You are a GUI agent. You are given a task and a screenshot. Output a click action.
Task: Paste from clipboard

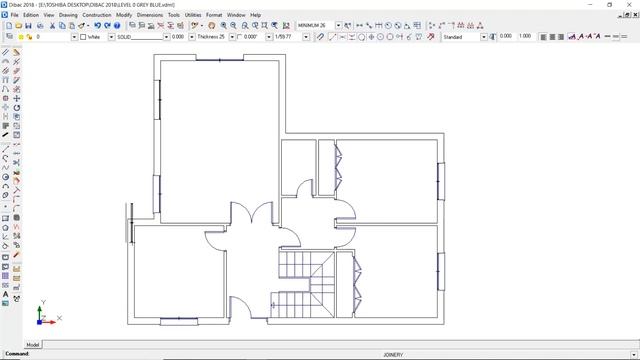[x=72, y=25]
